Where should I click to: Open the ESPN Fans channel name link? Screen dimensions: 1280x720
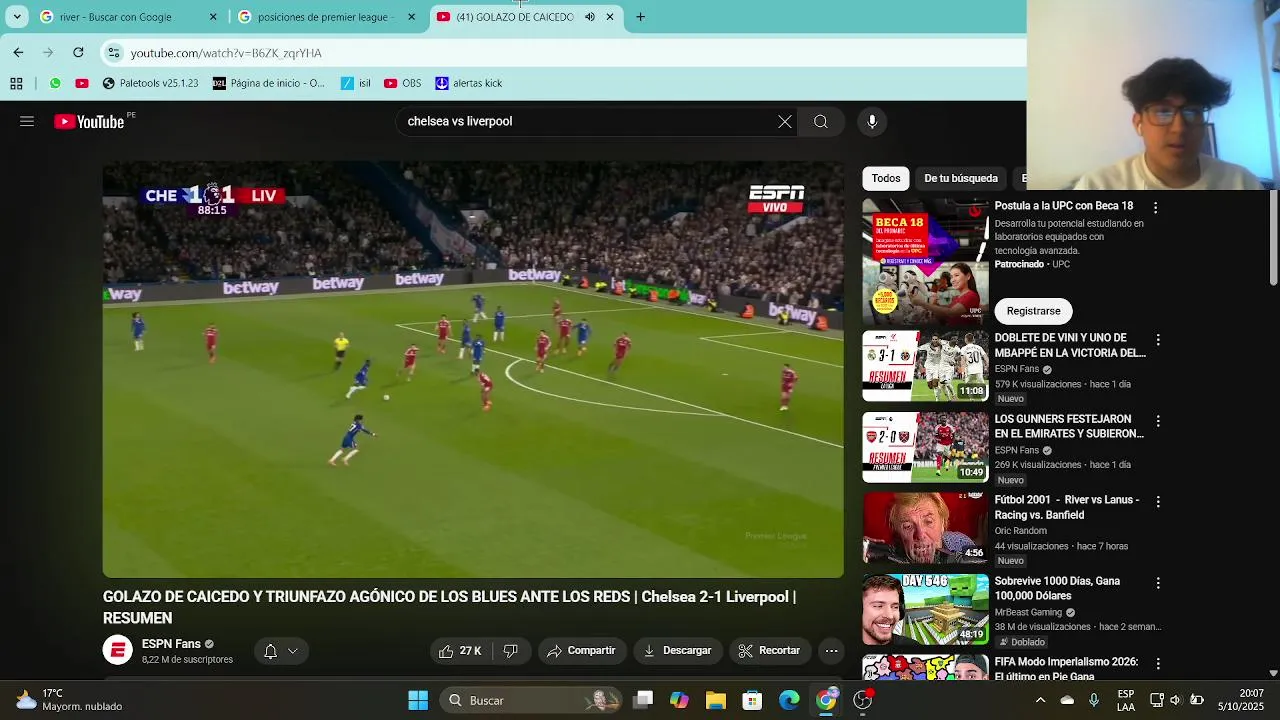171,644
